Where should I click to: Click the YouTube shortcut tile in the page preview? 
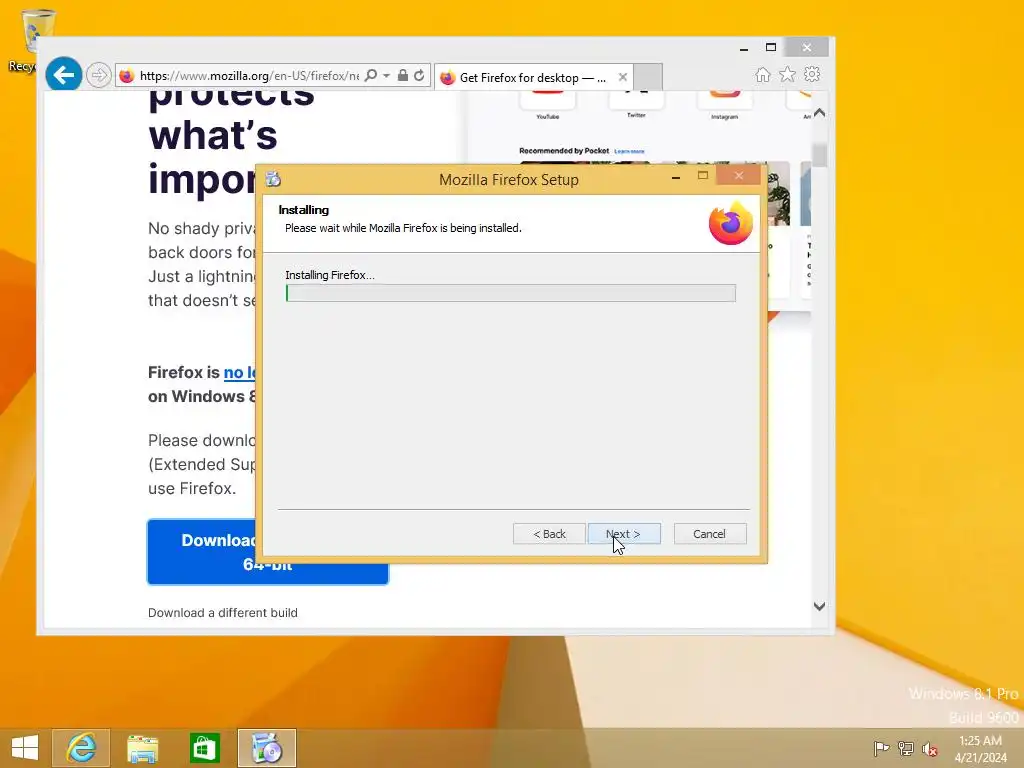point(548,104)
